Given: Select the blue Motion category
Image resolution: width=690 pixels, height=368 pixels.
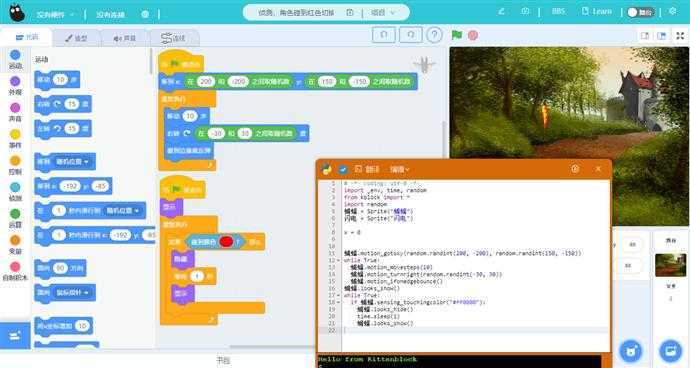Looking at the screenshot, I should [x=15, y=59].
